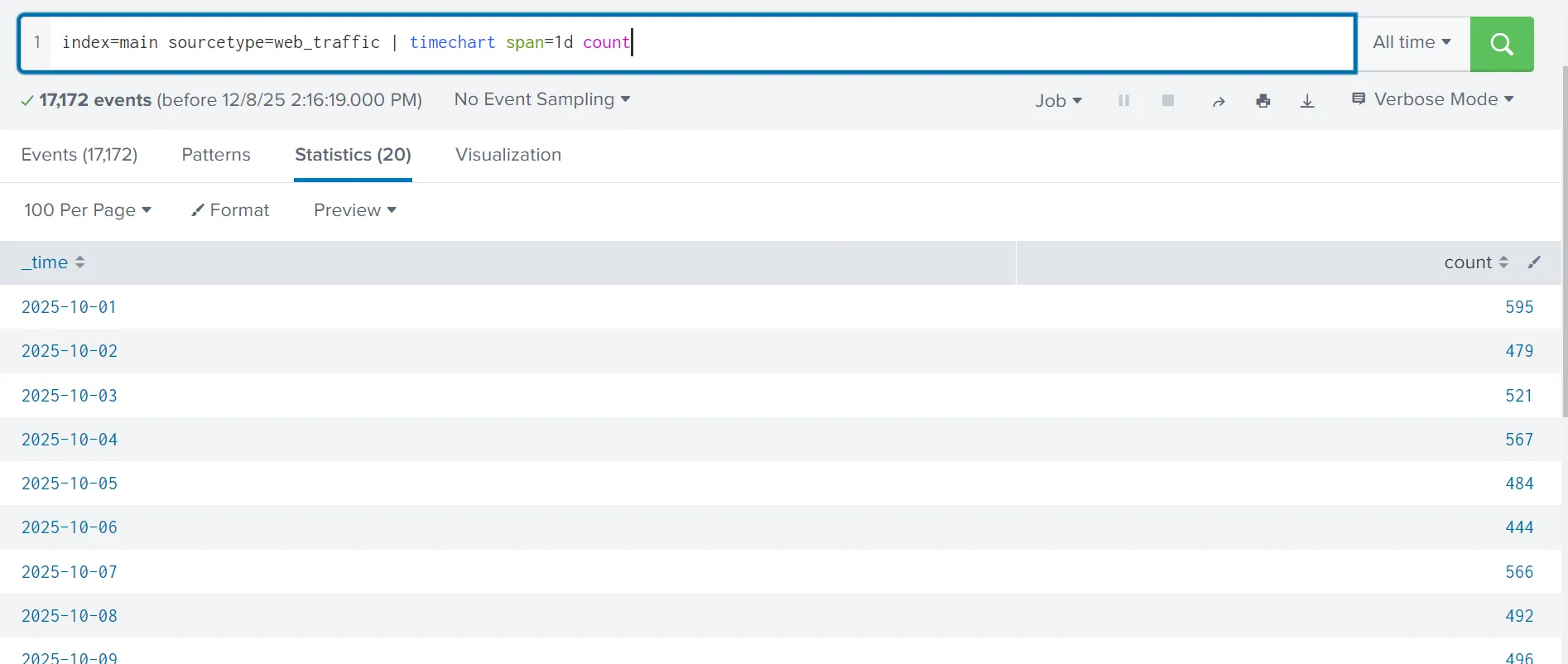The width and height of the screenshot is (1568, 664).
Task: Click into the search query input
Action: pyautogui.click(x=702, y=42)
